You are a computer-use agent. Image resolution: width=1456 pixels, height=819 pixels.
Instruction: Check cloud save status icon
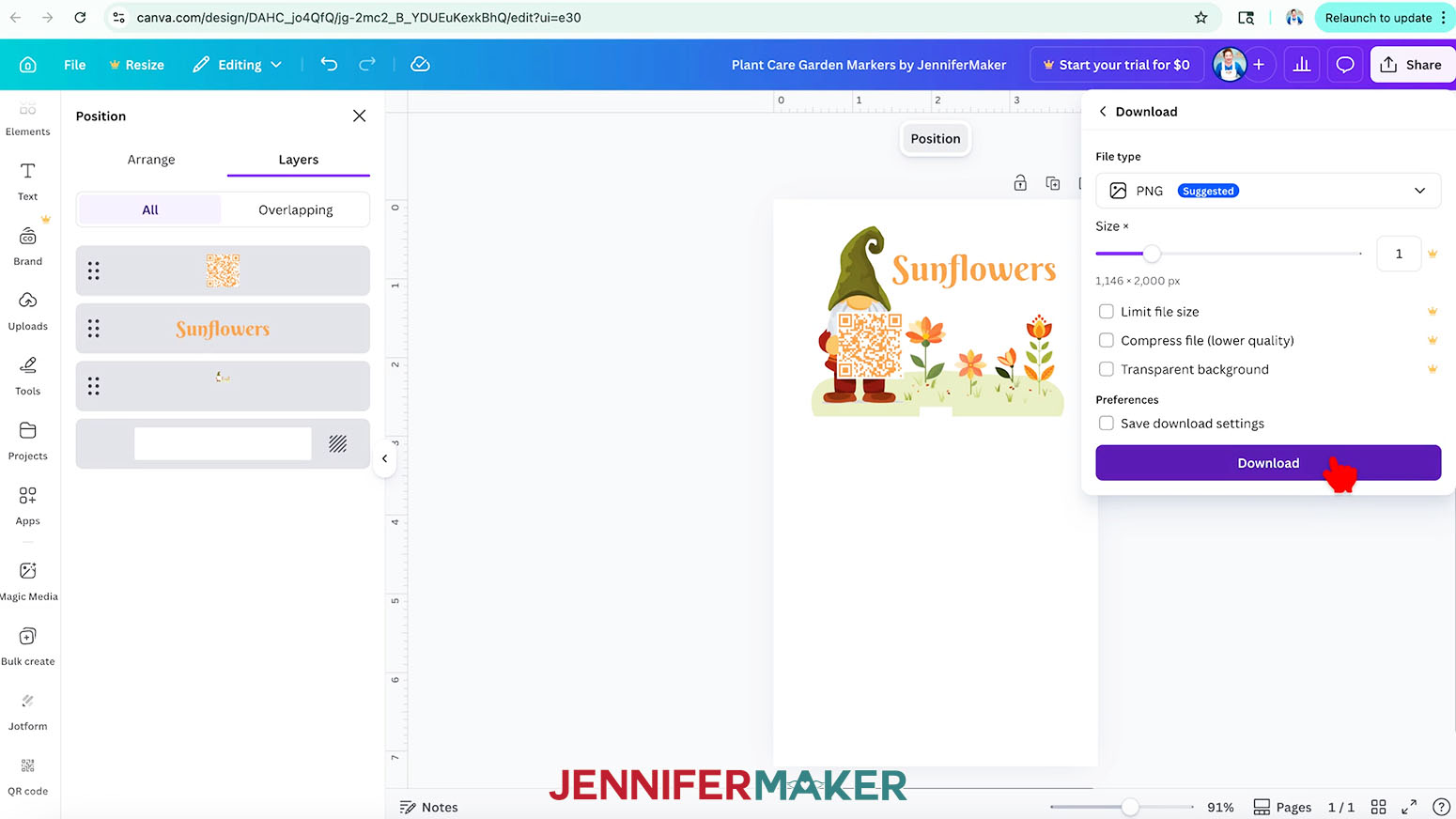(421, 64)
